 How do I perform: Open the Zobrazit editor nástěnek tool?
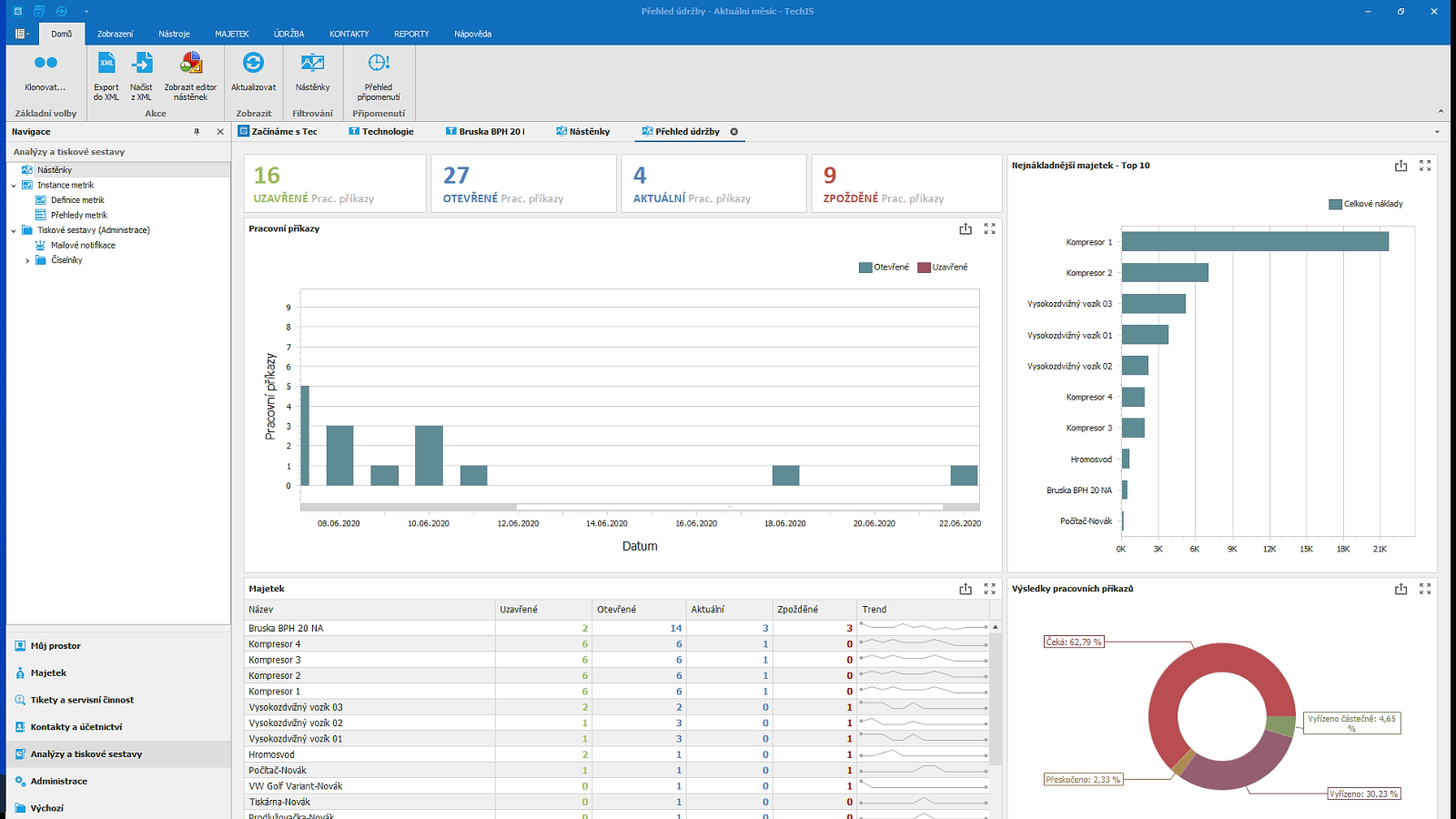coord(191,64)
